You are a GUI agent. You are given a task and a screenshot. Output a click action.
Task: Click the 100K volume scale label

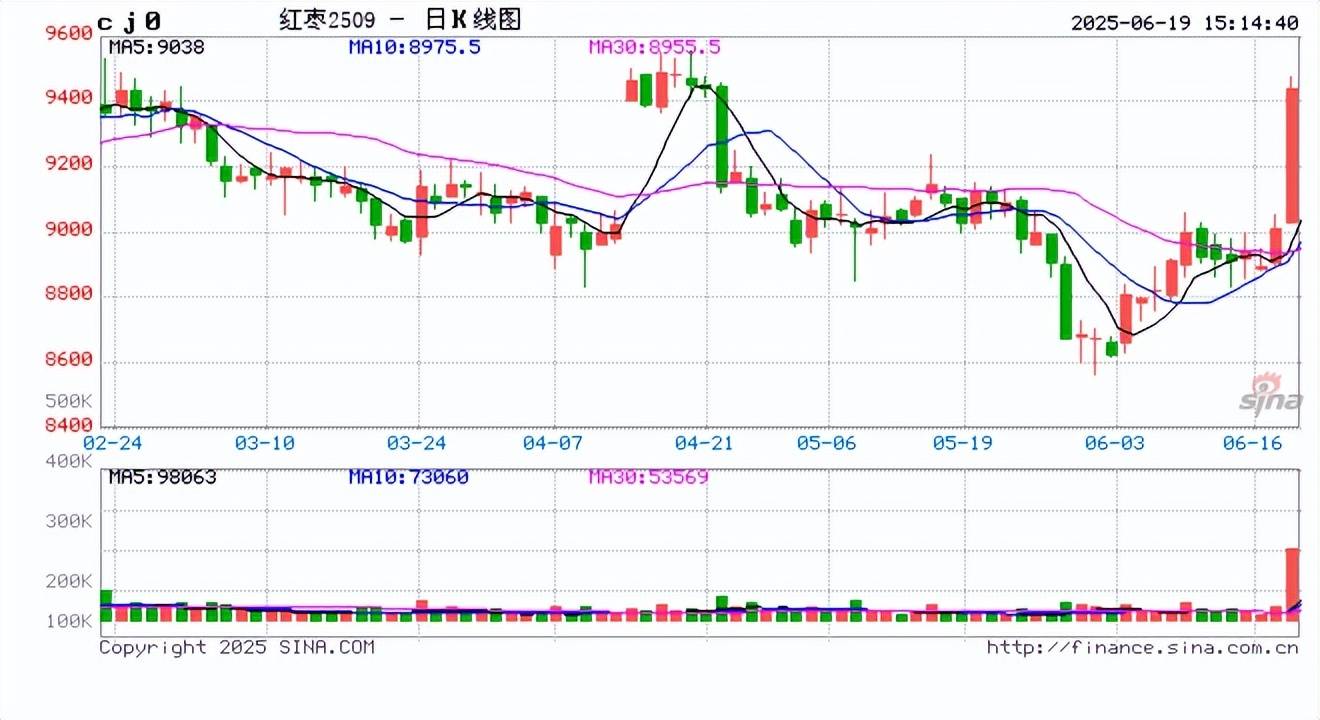click(69, 620)
